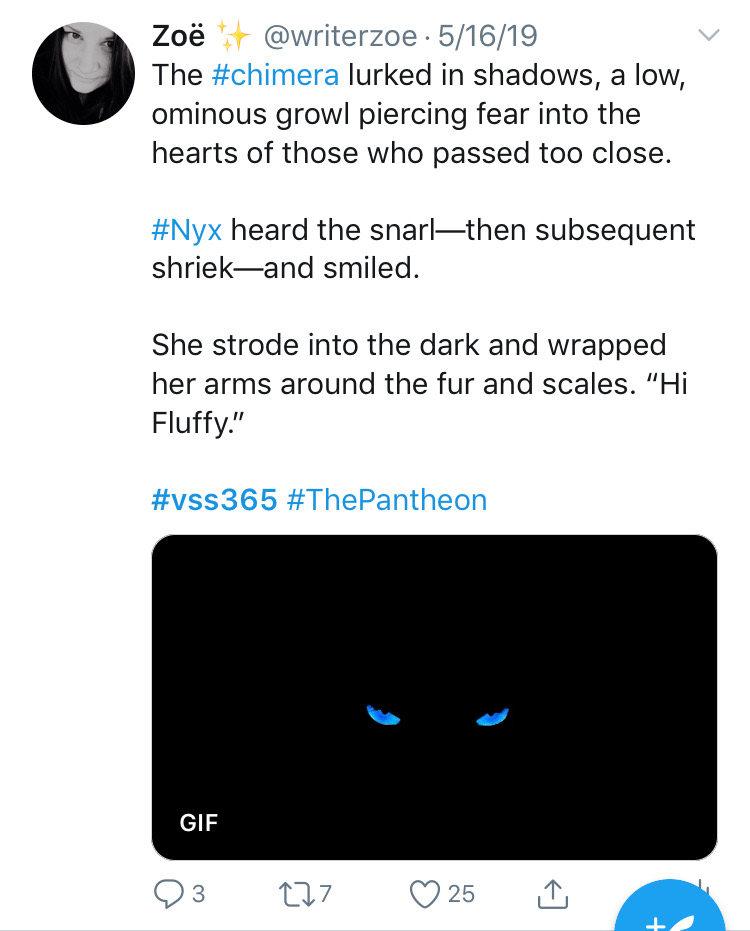Retweet this post using the retweet icon
Image resolution: width=750 pixels, height=931 pixels.
(x=298, y=894)
